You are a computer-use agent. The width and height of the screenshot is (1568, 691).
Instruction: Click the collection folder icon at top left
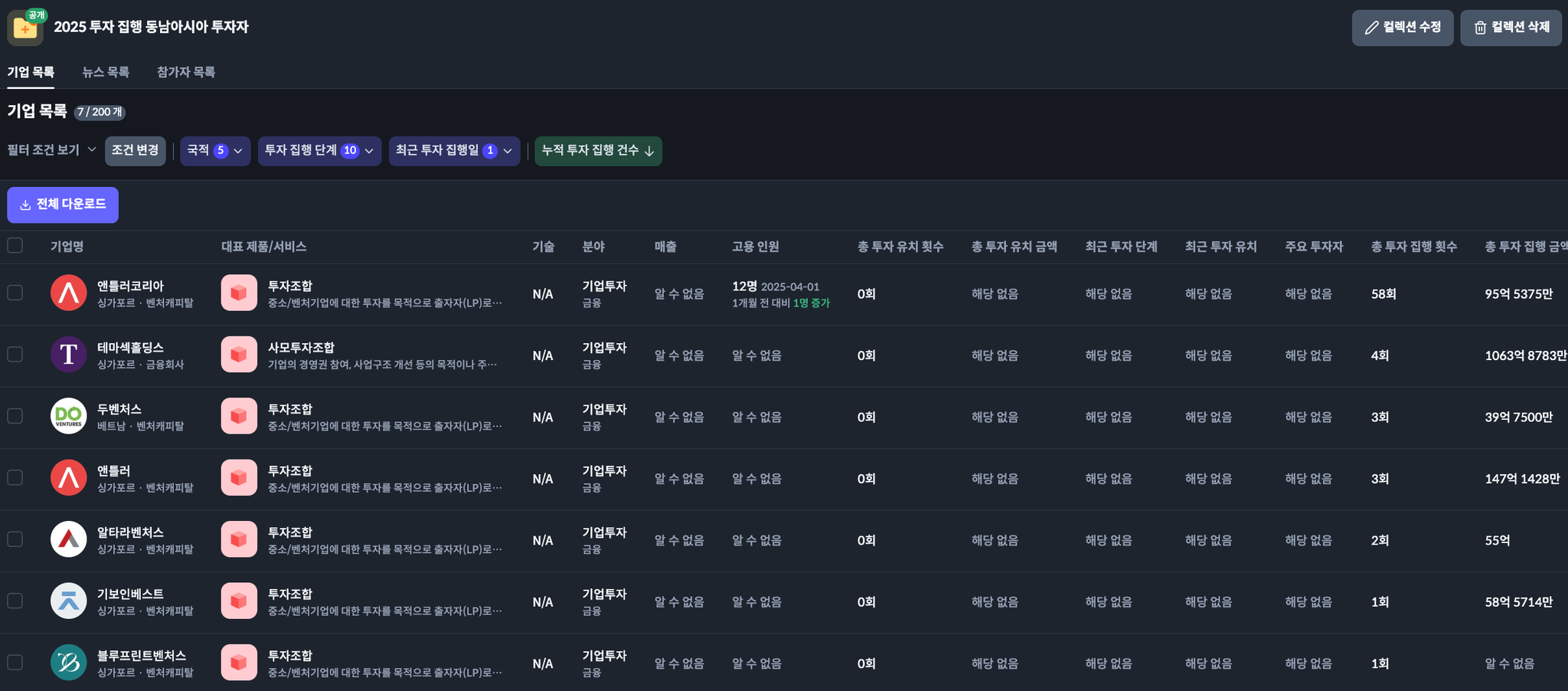click(24, 28)
